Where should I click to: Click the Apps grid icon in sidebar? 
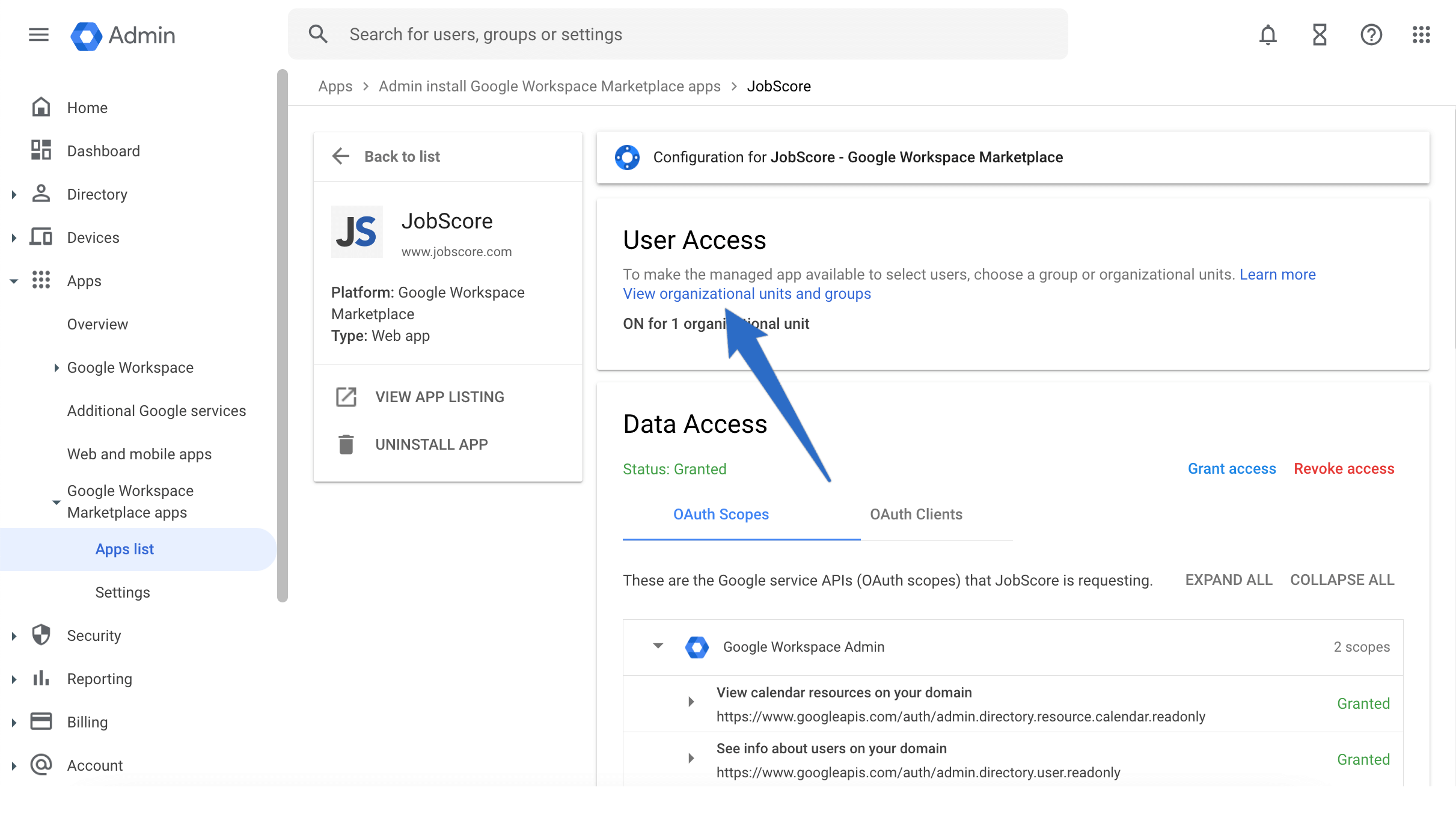[41, 280]
